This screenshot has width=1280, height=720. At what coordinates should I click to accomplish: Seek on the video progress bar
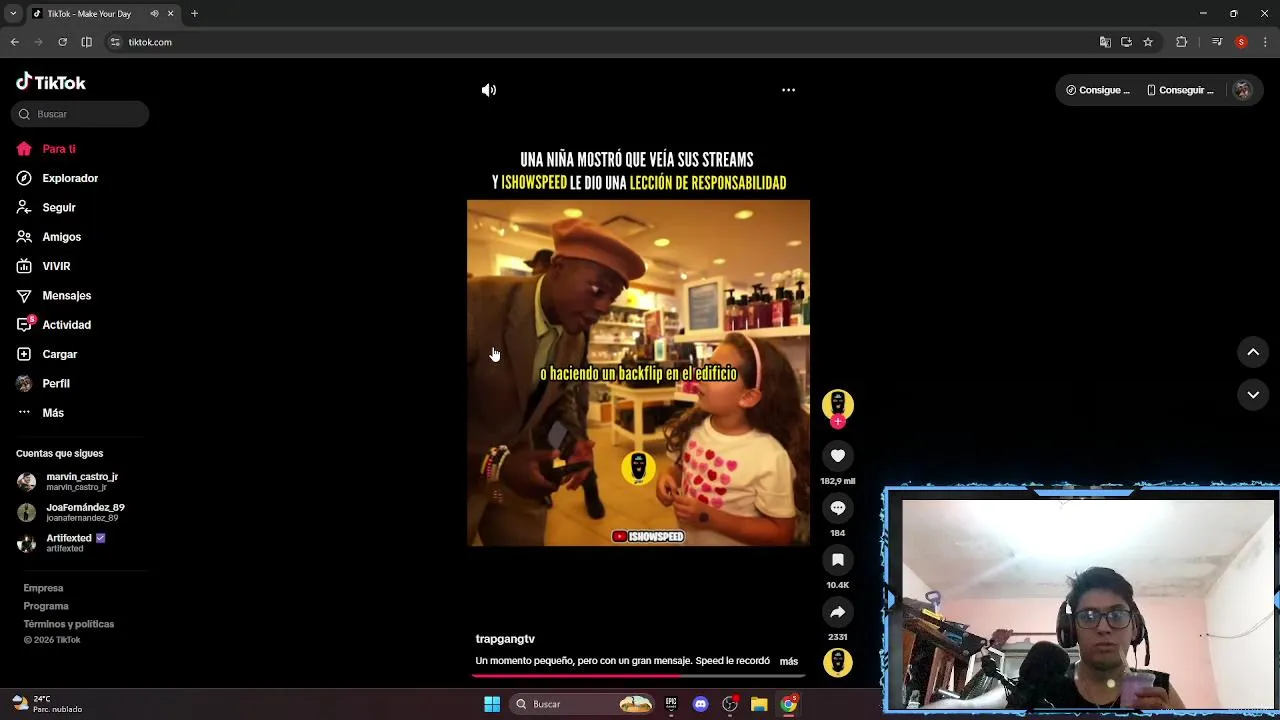(x=638, y=676)
